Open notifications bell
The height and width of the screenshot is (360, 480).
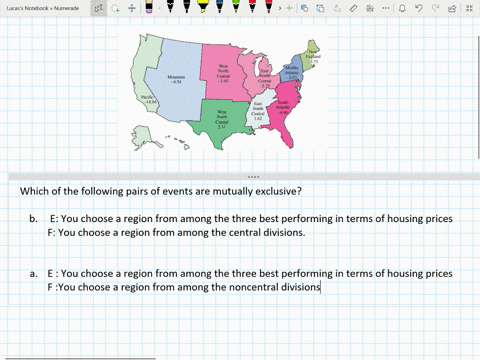coord(402,8)
